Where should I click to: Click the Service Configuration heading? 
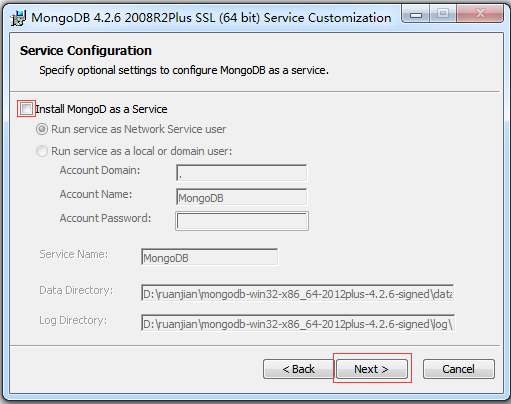click(x=86, y=51)
